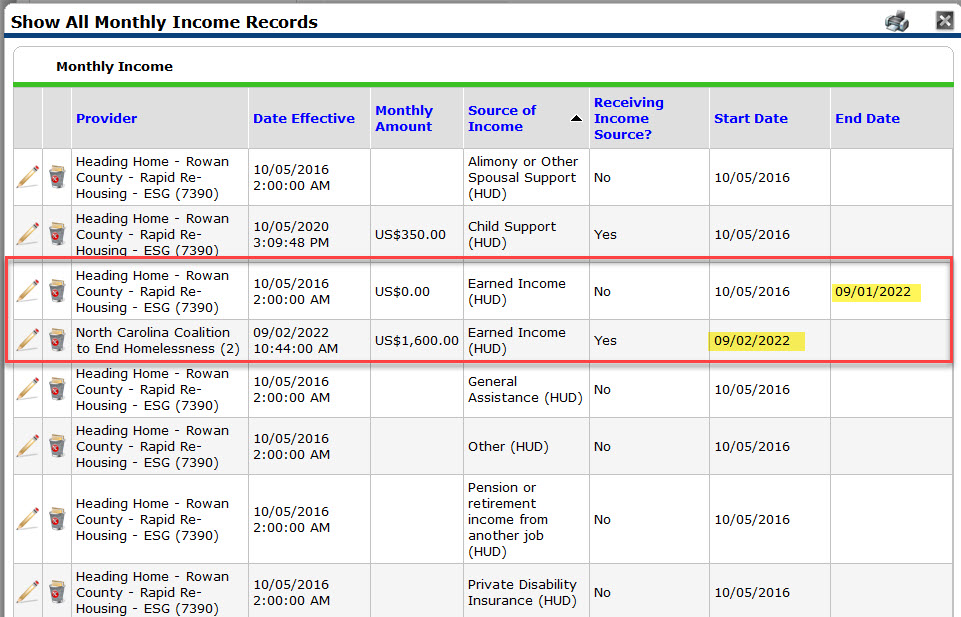Delete the Child Support income record
961x617 pixels.
pos(57,234)
